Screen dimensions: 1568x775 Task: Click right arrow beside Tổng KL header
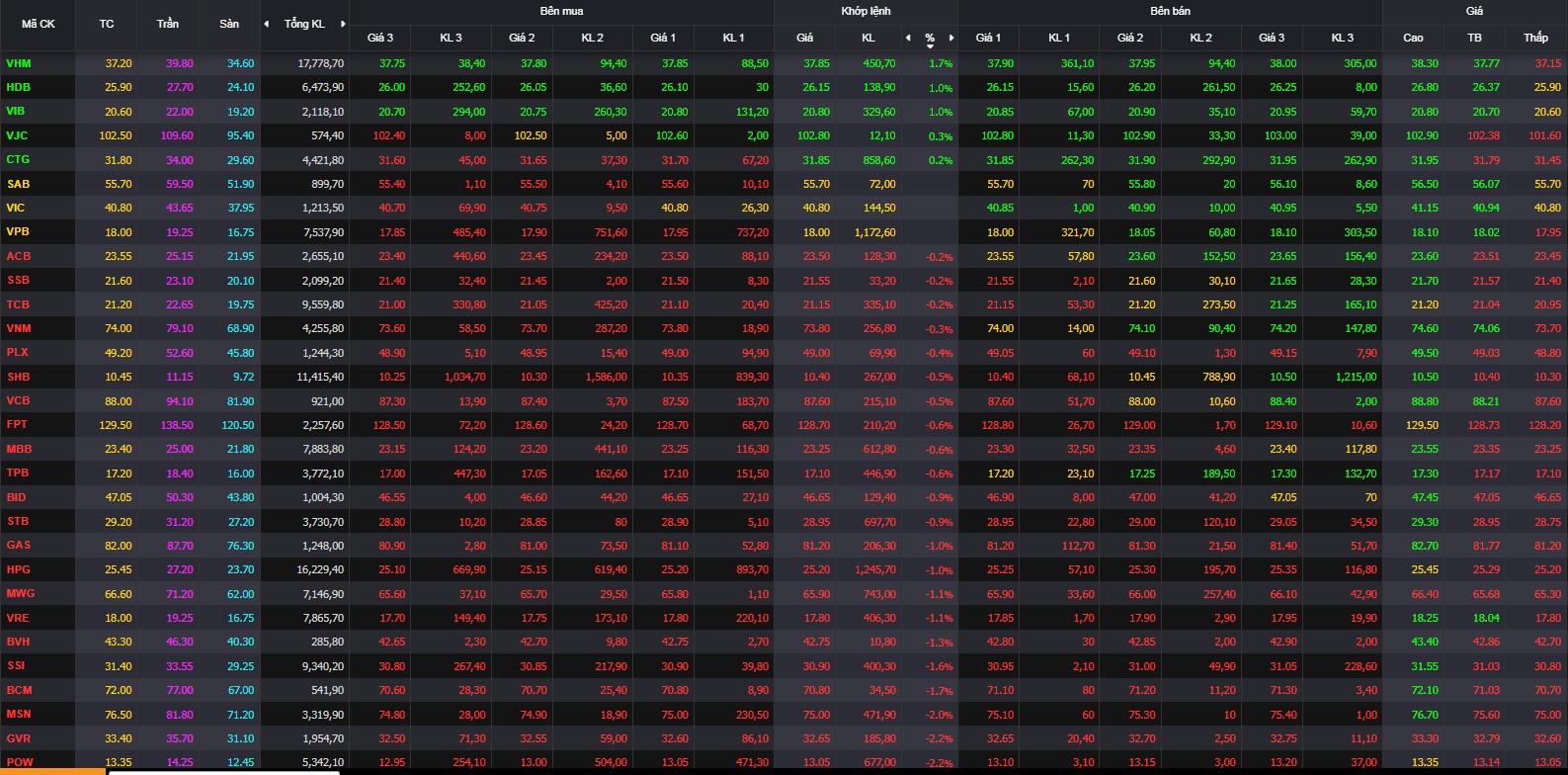click(343, 24)
